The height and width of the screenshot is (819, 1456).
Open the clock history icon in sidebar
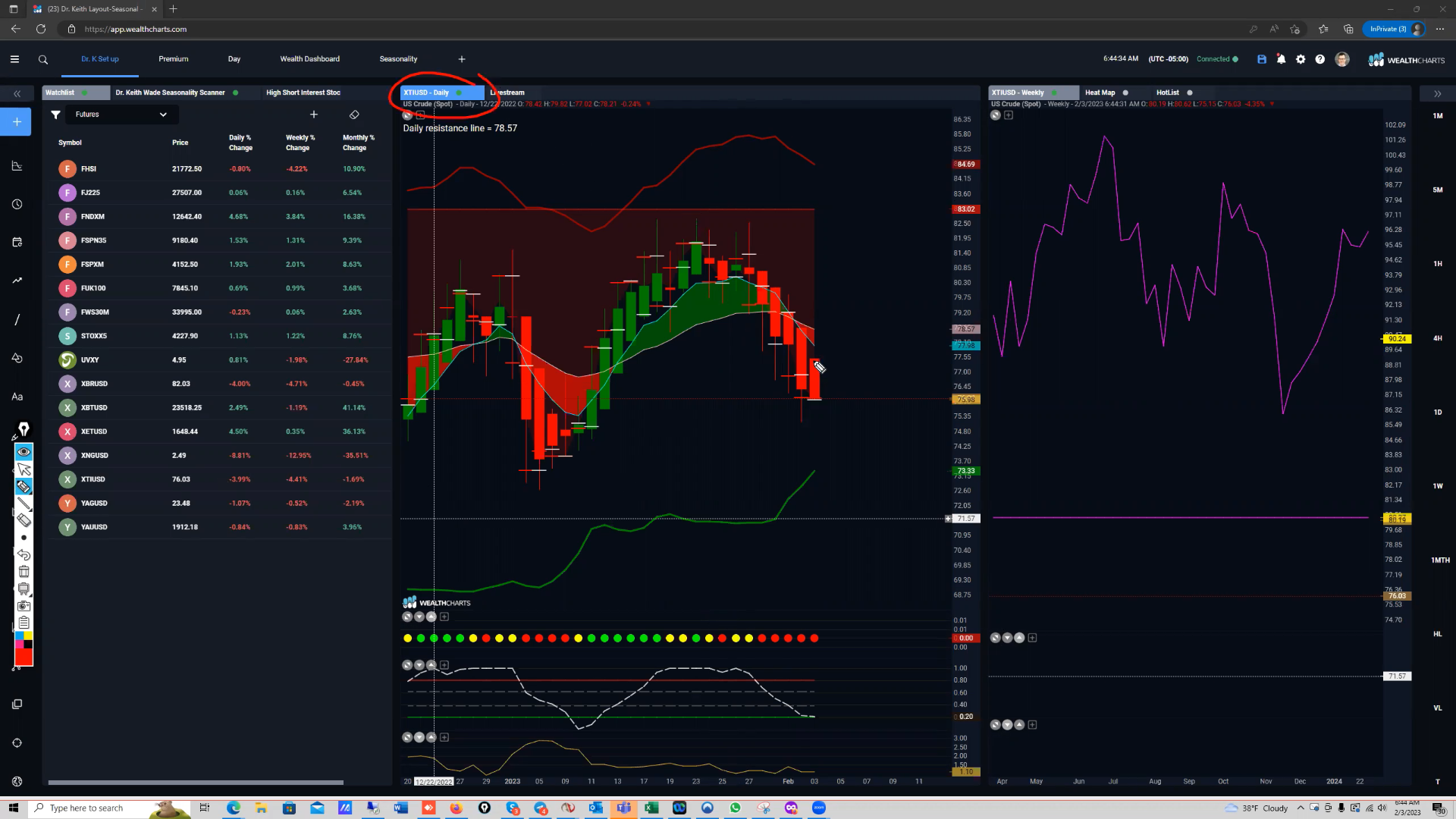(17, 204)
